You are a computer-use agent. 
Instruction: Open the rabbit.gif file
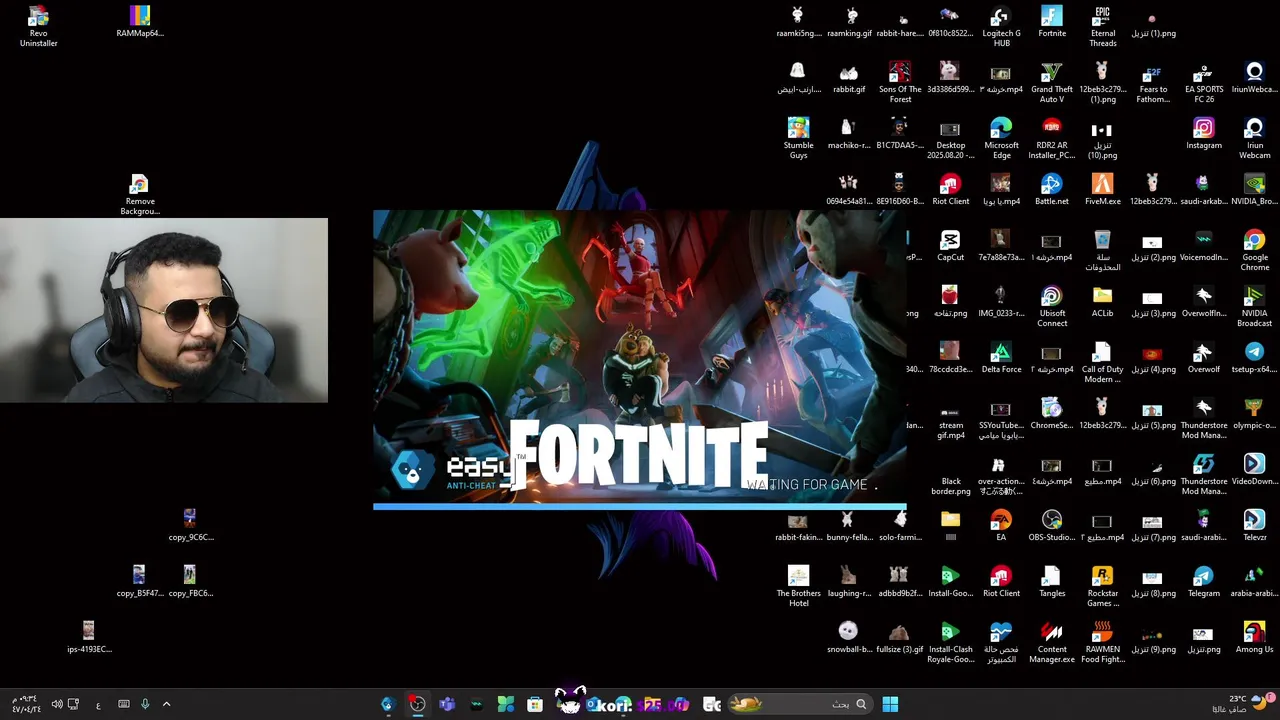[x=849, y=78]
